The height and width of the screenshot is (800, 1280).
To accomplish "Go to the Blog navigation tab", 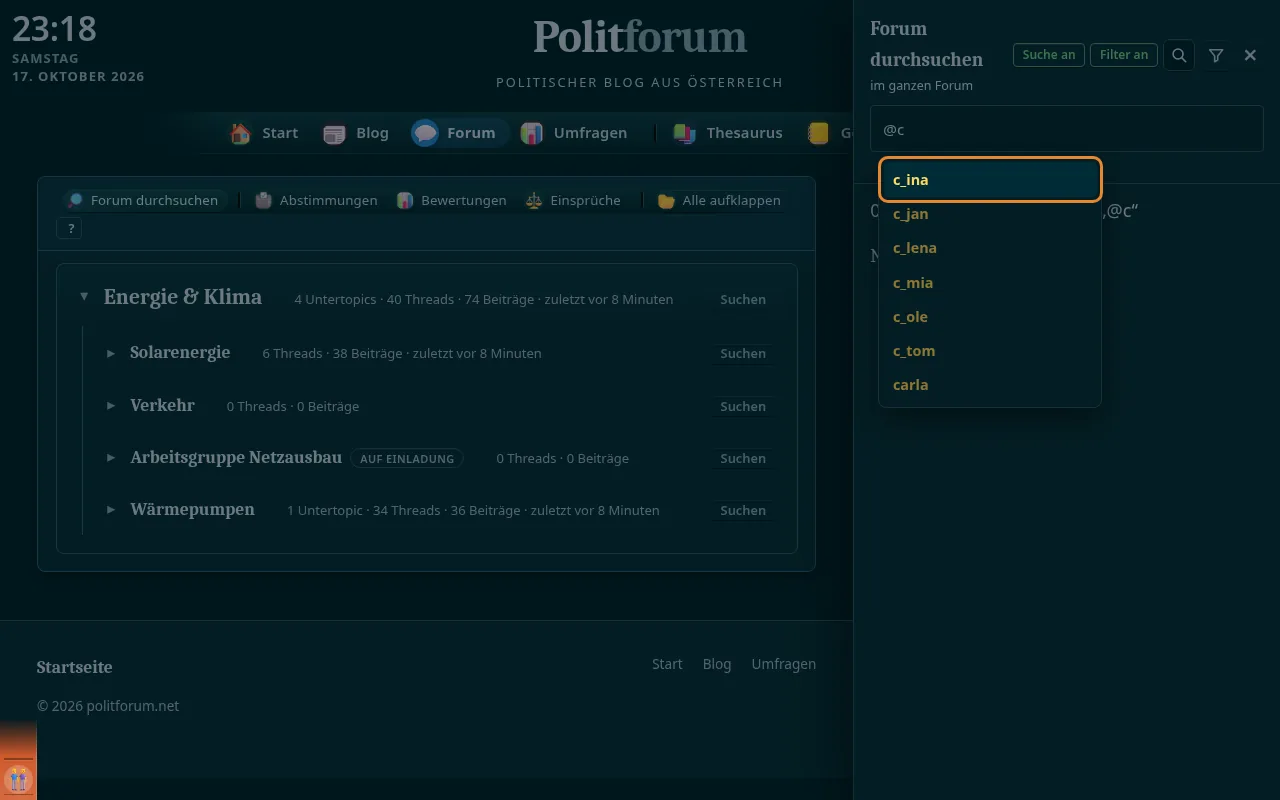I will [x=357, y=133].
